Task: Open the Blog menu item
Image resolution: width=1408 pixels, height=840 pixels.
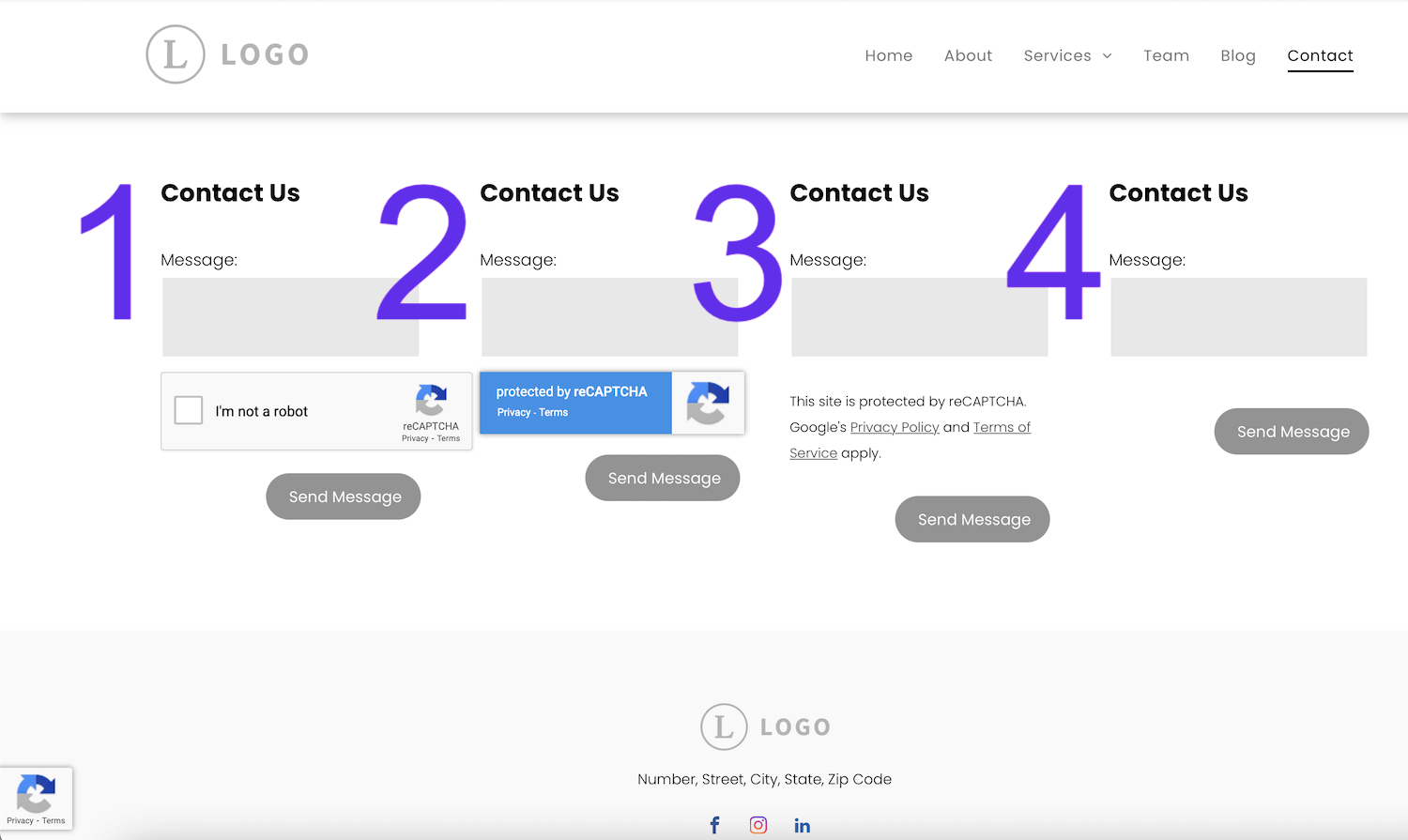Action: pyautogui.click(x=1238, y=55)
